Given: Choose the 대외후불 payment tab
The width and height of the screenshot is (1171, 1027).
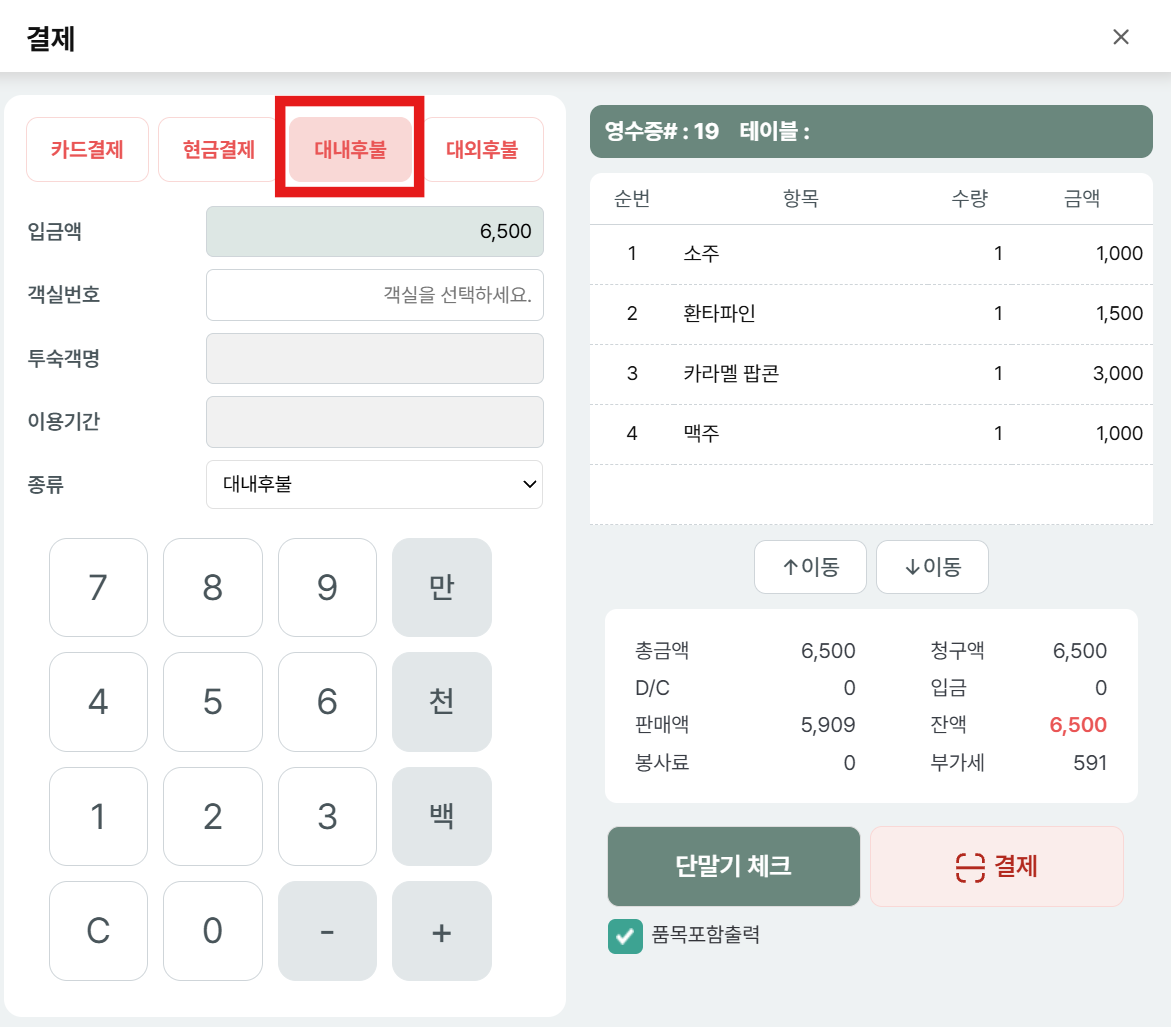Looking at the screenshot, I should point(482,150).
